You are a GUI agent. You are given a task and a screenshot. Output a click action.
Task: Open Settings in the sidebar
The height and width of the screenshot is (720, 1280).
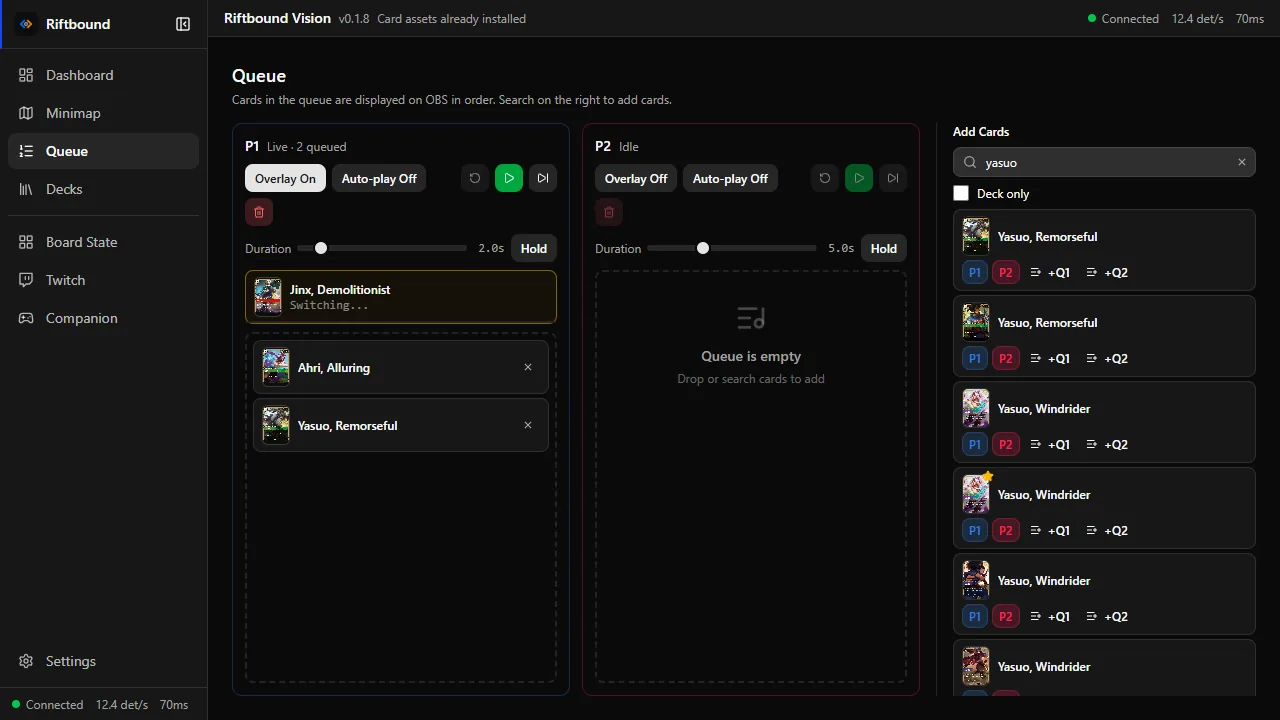(103, 661)
